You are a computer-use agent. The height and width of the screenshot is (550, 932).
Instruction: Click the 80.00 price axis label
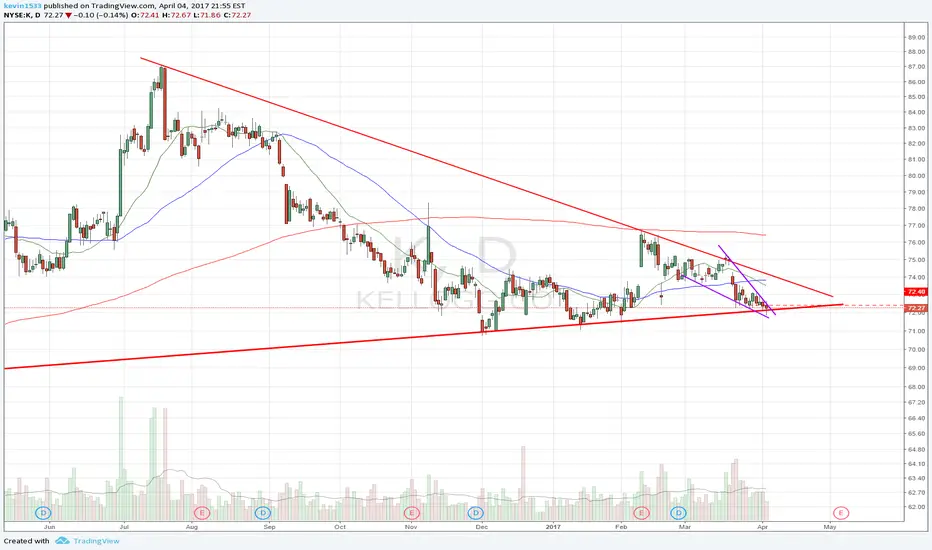(916, 176)
